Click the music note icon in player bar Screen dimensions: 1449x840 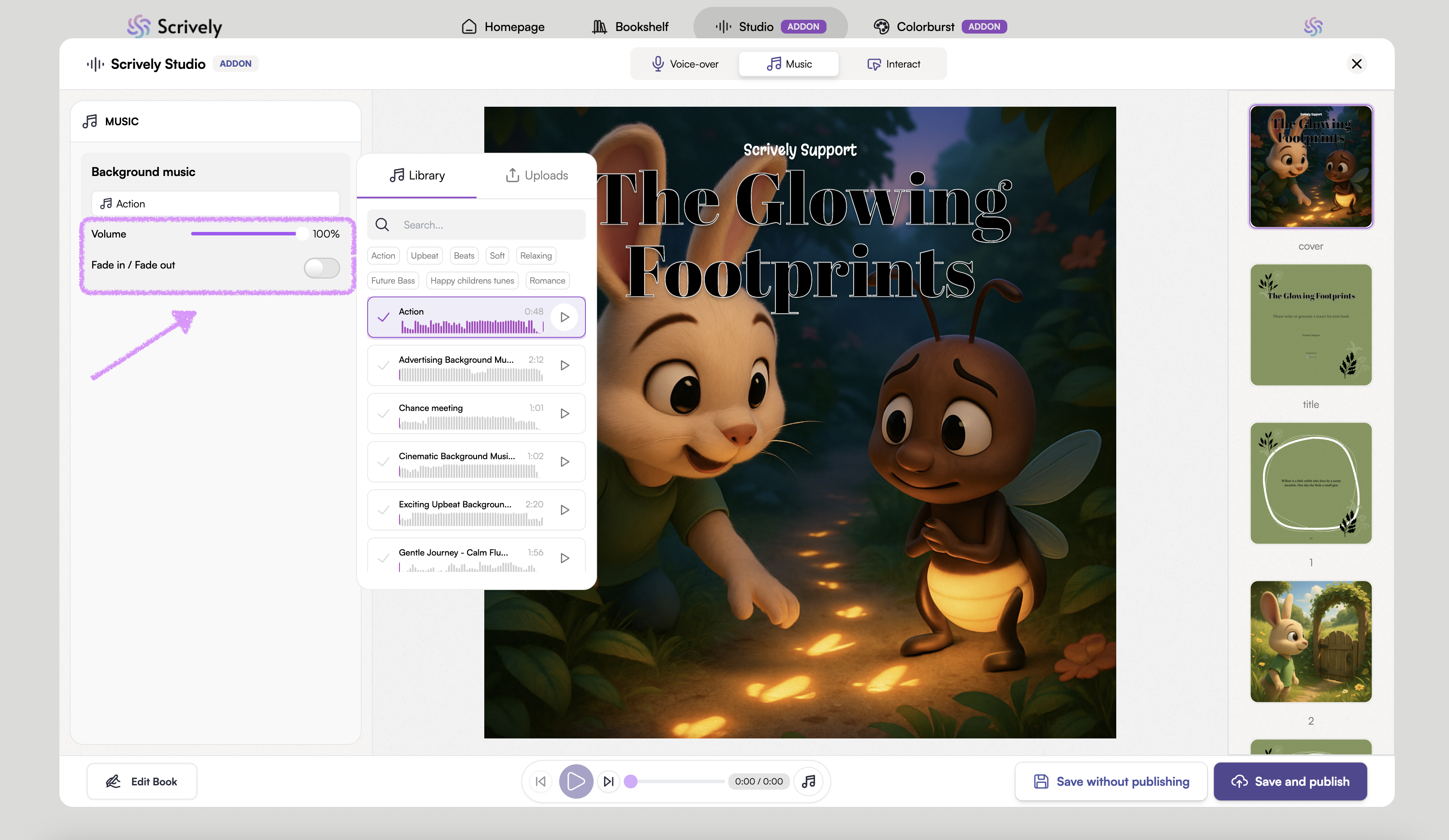[x=808, y=781]
